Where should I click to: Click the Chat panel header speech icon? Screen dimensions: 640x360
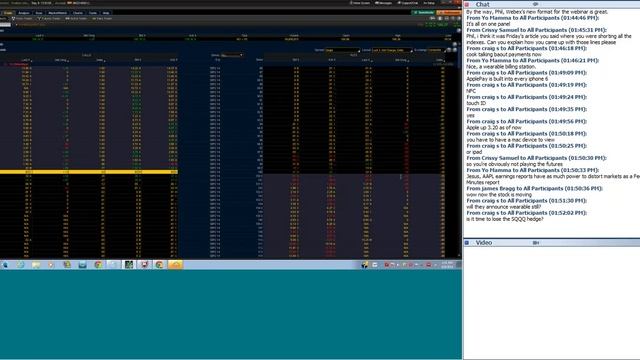pyautogui.click(x=535, y=4)
